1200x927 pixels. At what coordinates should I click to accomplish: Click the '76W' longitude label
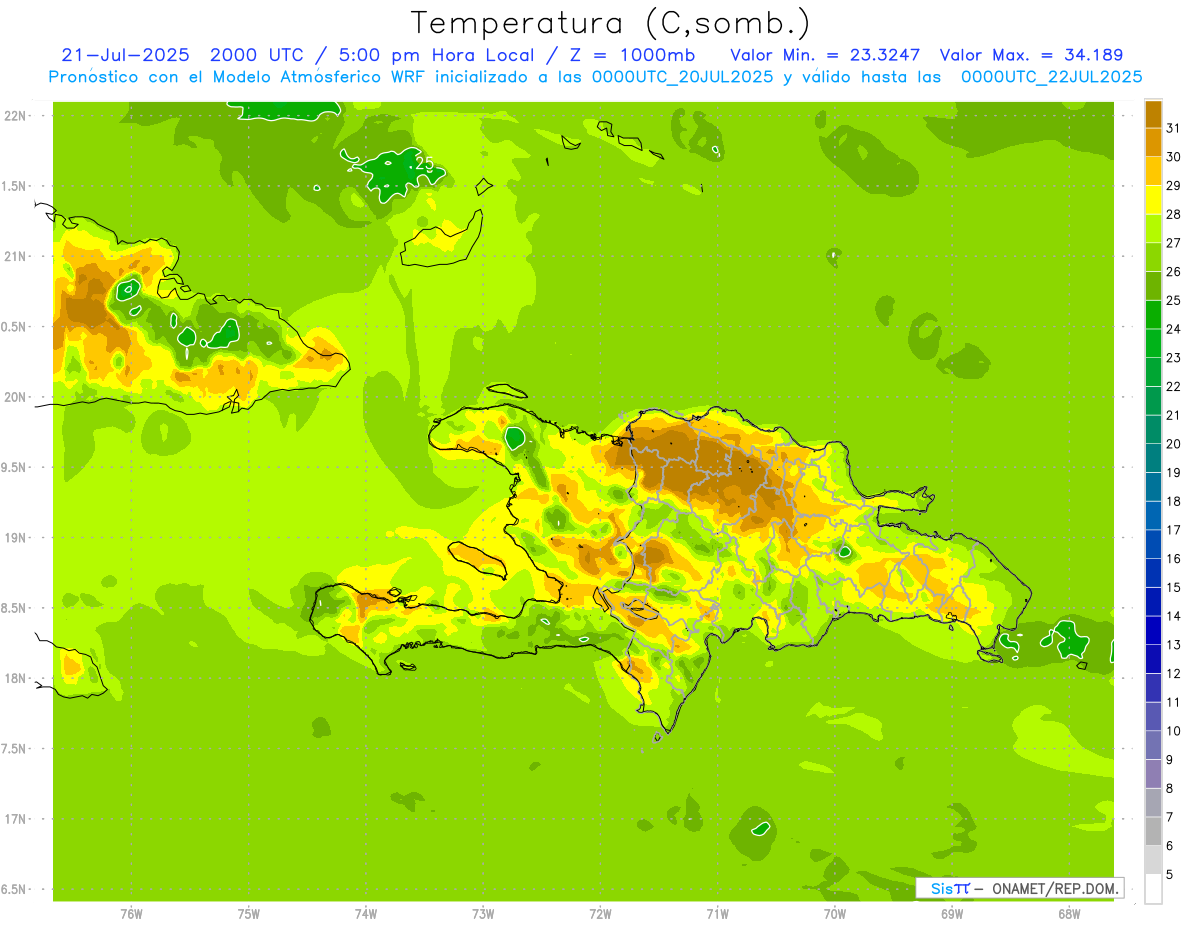pos(131,914)
